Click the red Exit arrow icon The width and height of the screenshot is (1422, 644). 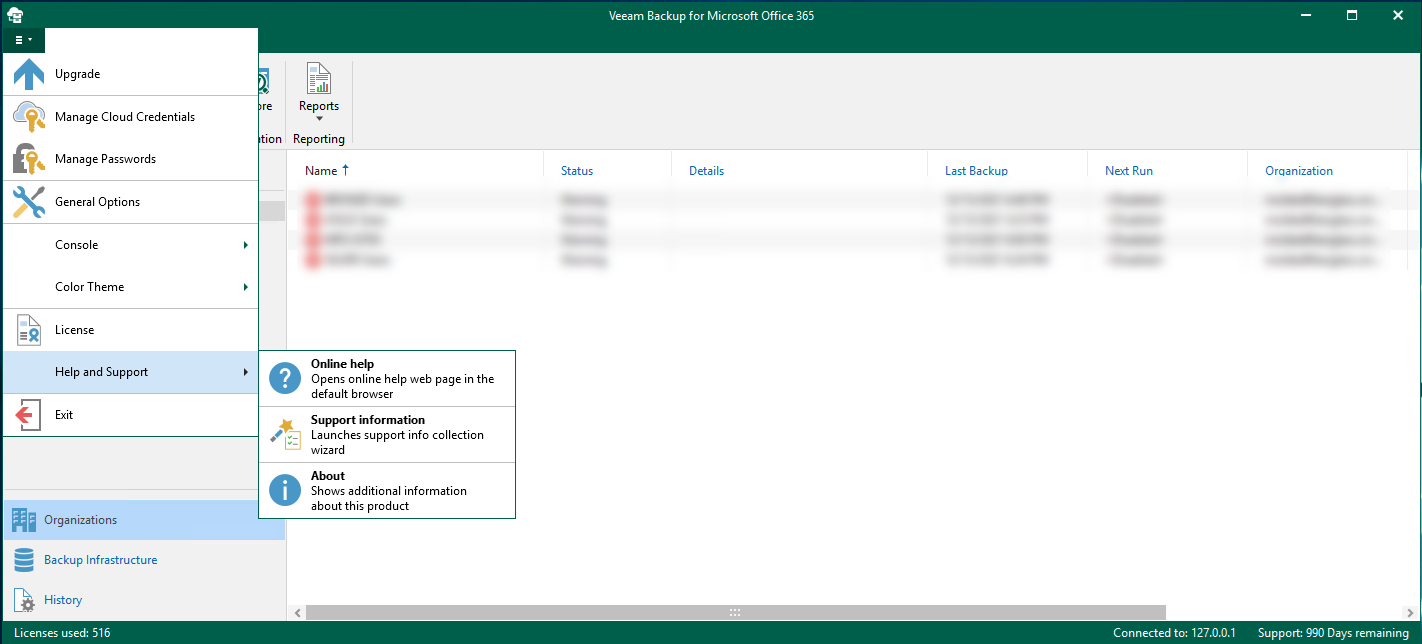pos(29,415)
